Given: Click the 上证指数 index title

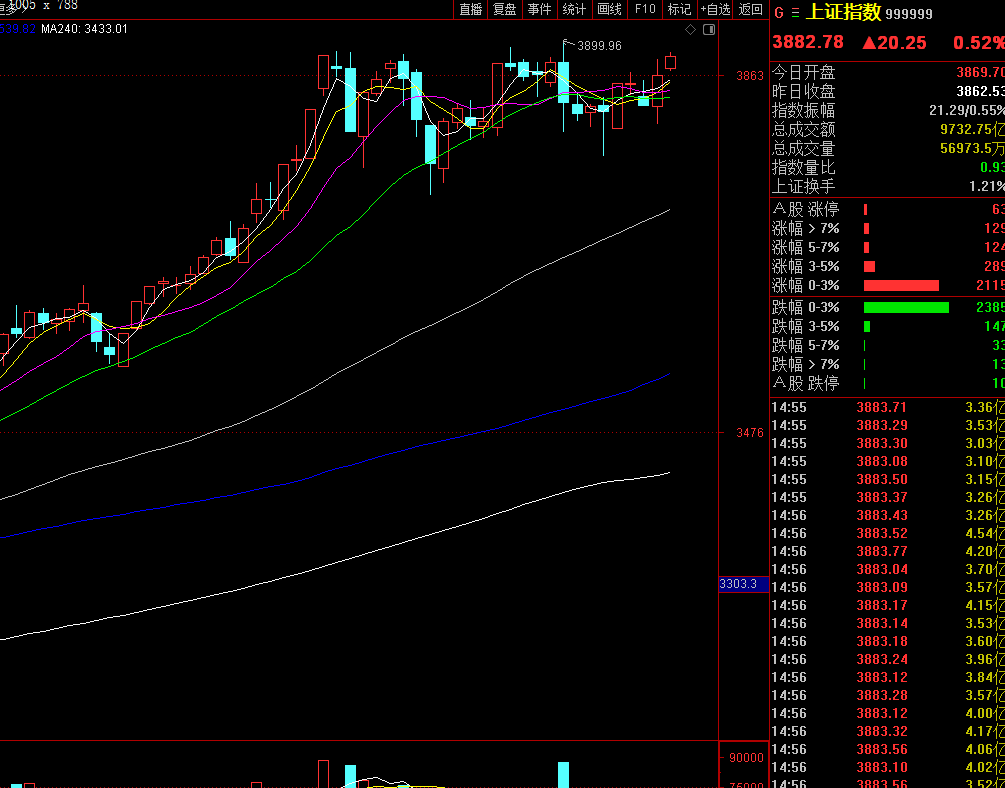Looking at the screenshot, I should tap(843, 13).
